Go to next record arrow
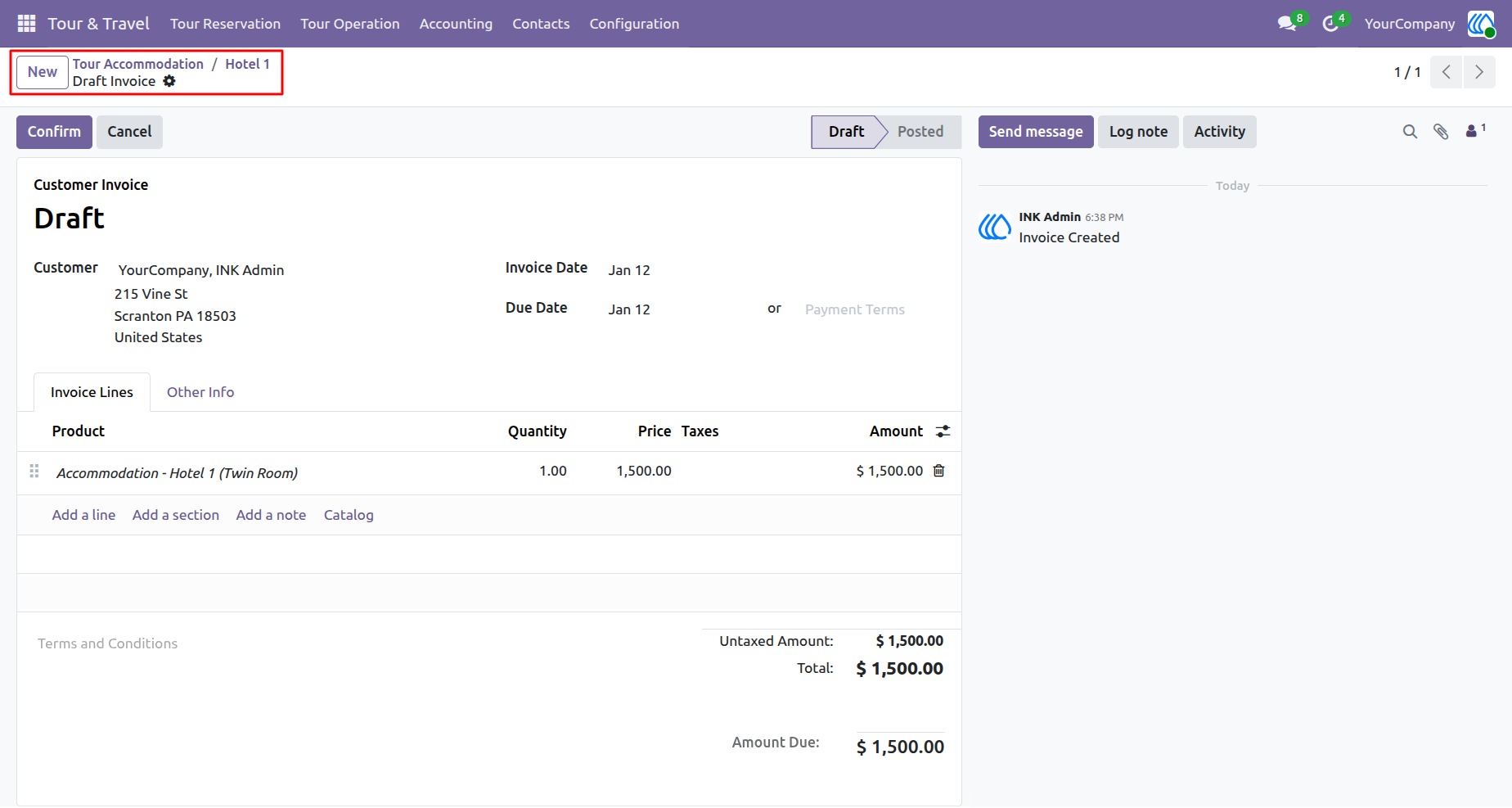The height and width of the screenshot is (808, 1512). click(1479, 72)
